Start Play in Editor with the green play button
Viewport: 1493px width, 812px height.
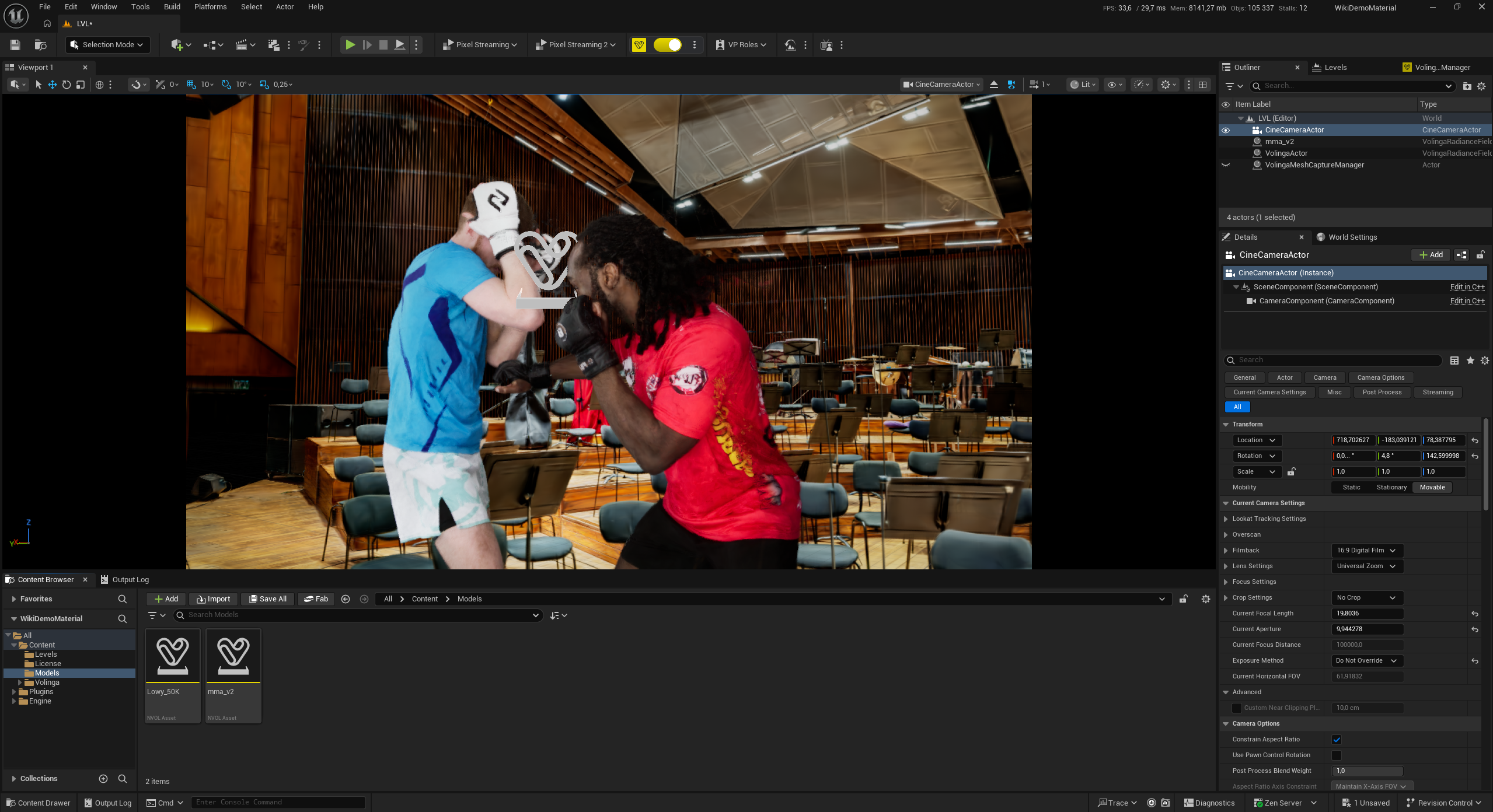(x=350, y=45)
